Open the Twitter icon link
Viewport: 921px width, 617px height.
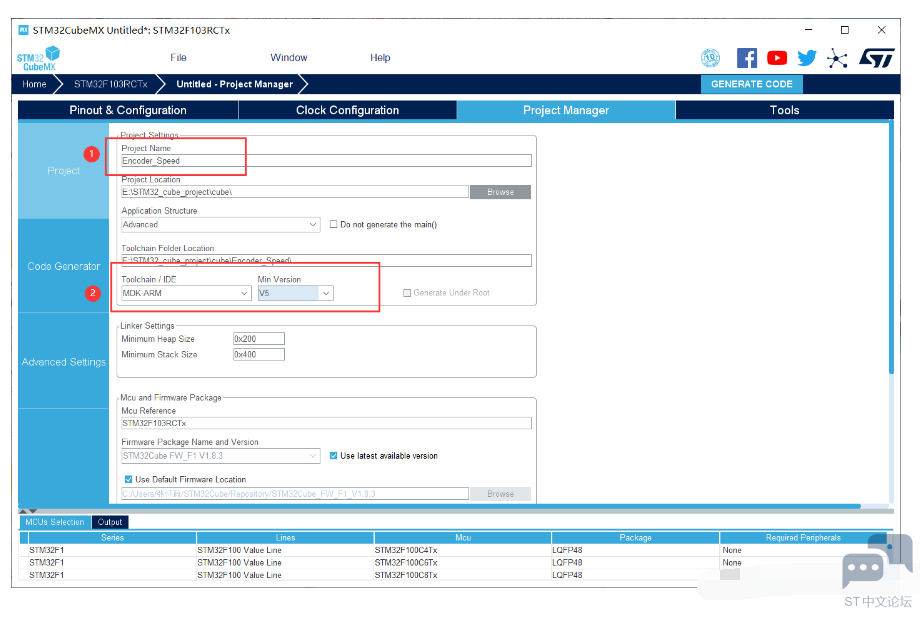[x=807, y=58]
